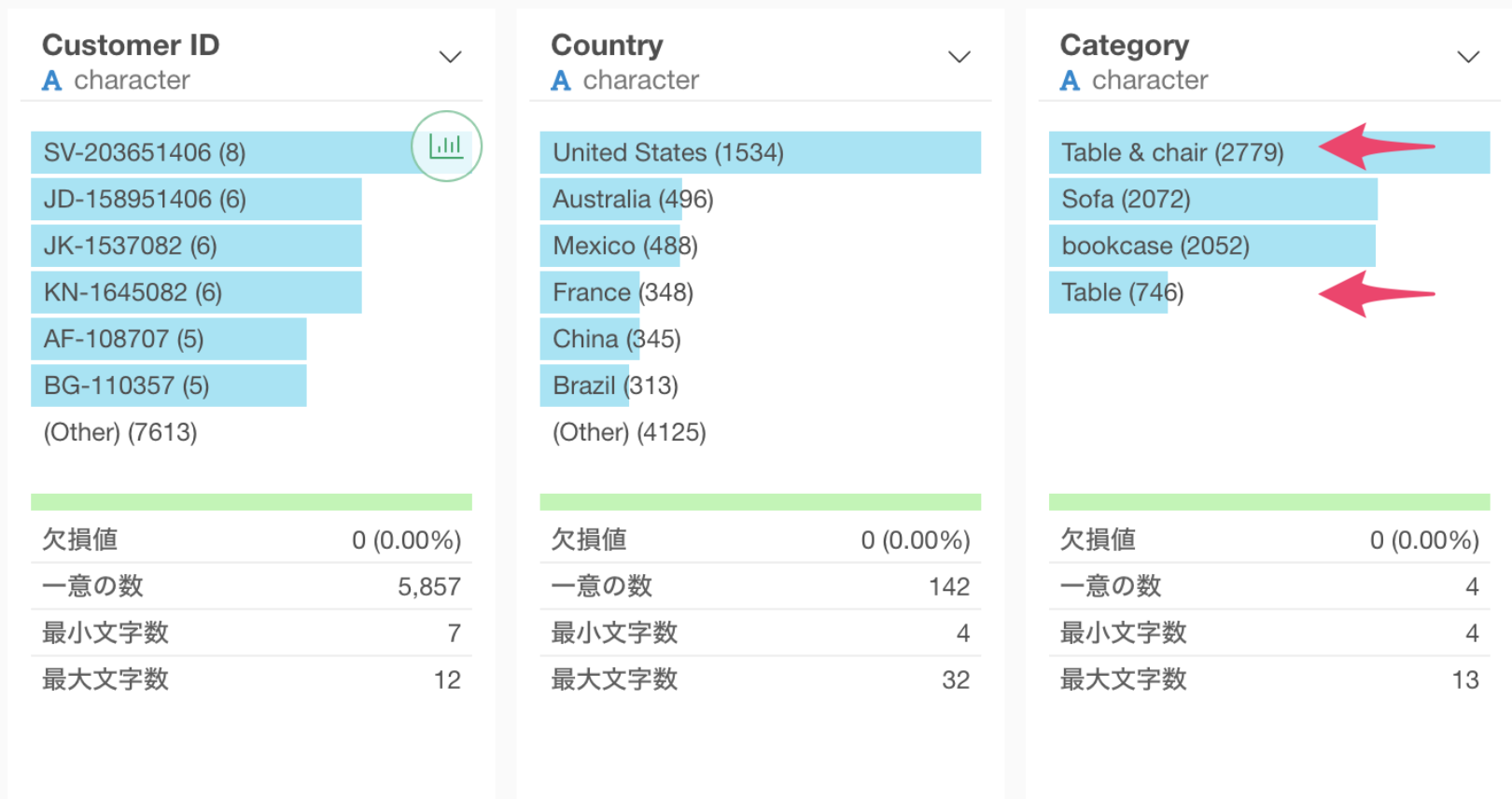This screenshot has width=1512, height=799.
Task: Expand the Country column menu chevron
Action: [x=959, y=57]
